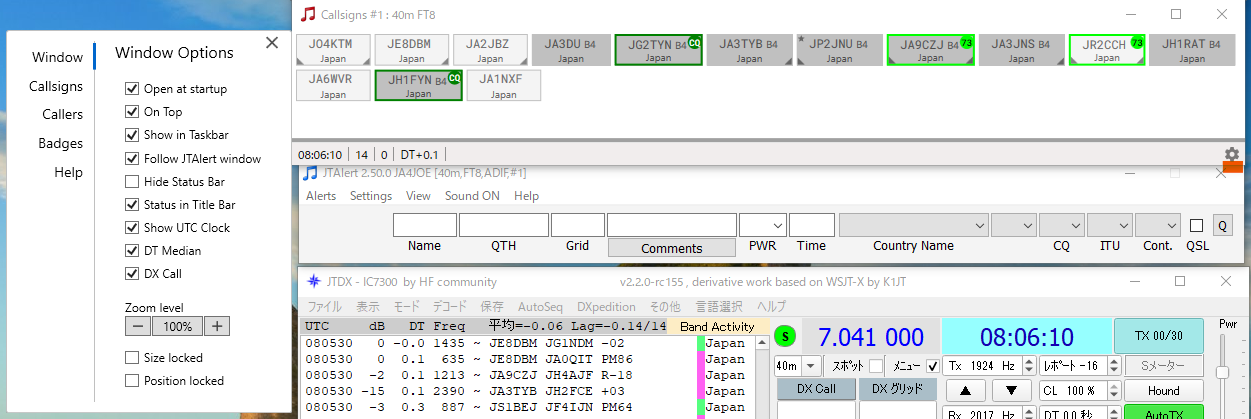
Task: Close the Window Options panel with X
Action: [x=272, y=42]
